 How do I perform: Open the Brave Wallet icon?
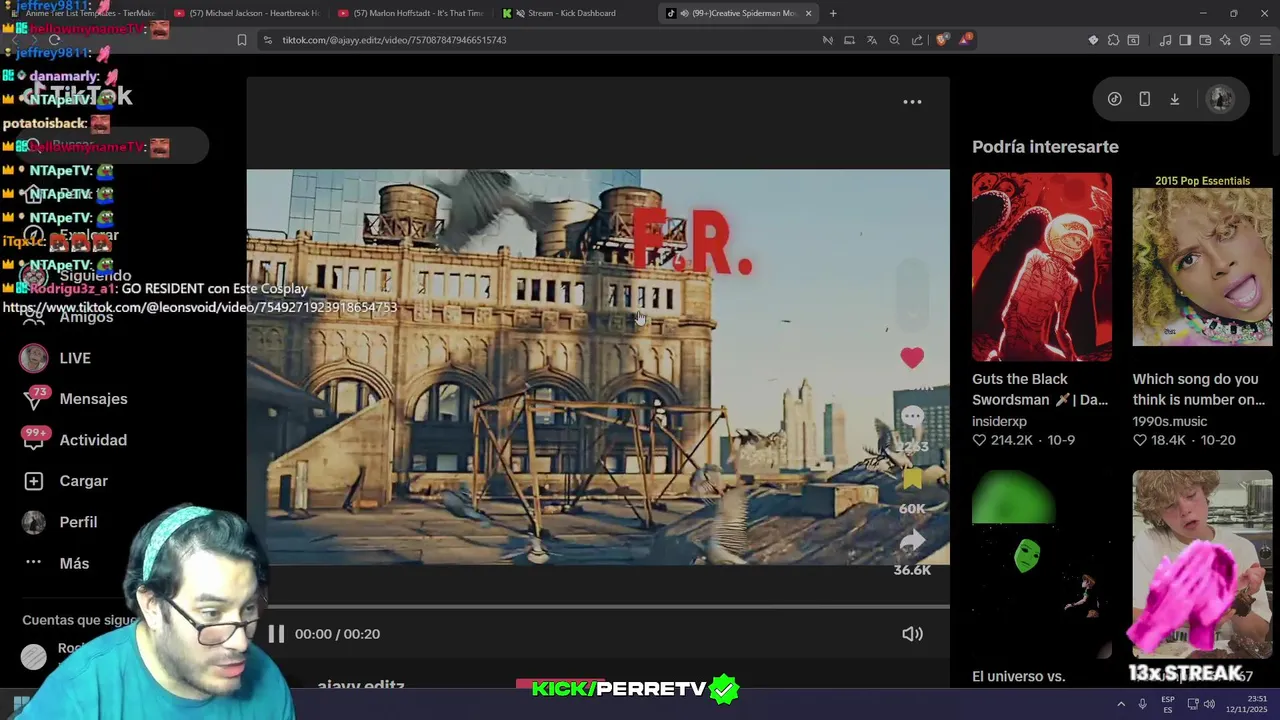pos(1205,40)
